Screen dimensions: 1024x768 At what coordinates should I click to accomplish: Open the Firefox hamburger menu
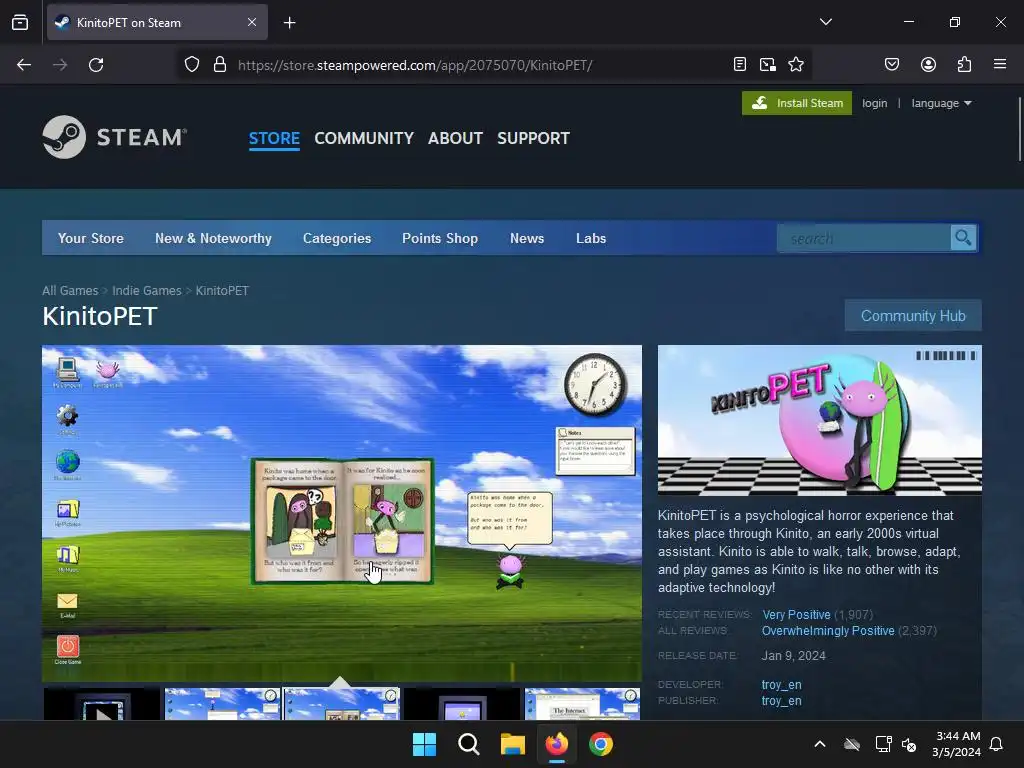coord(1000,65)
